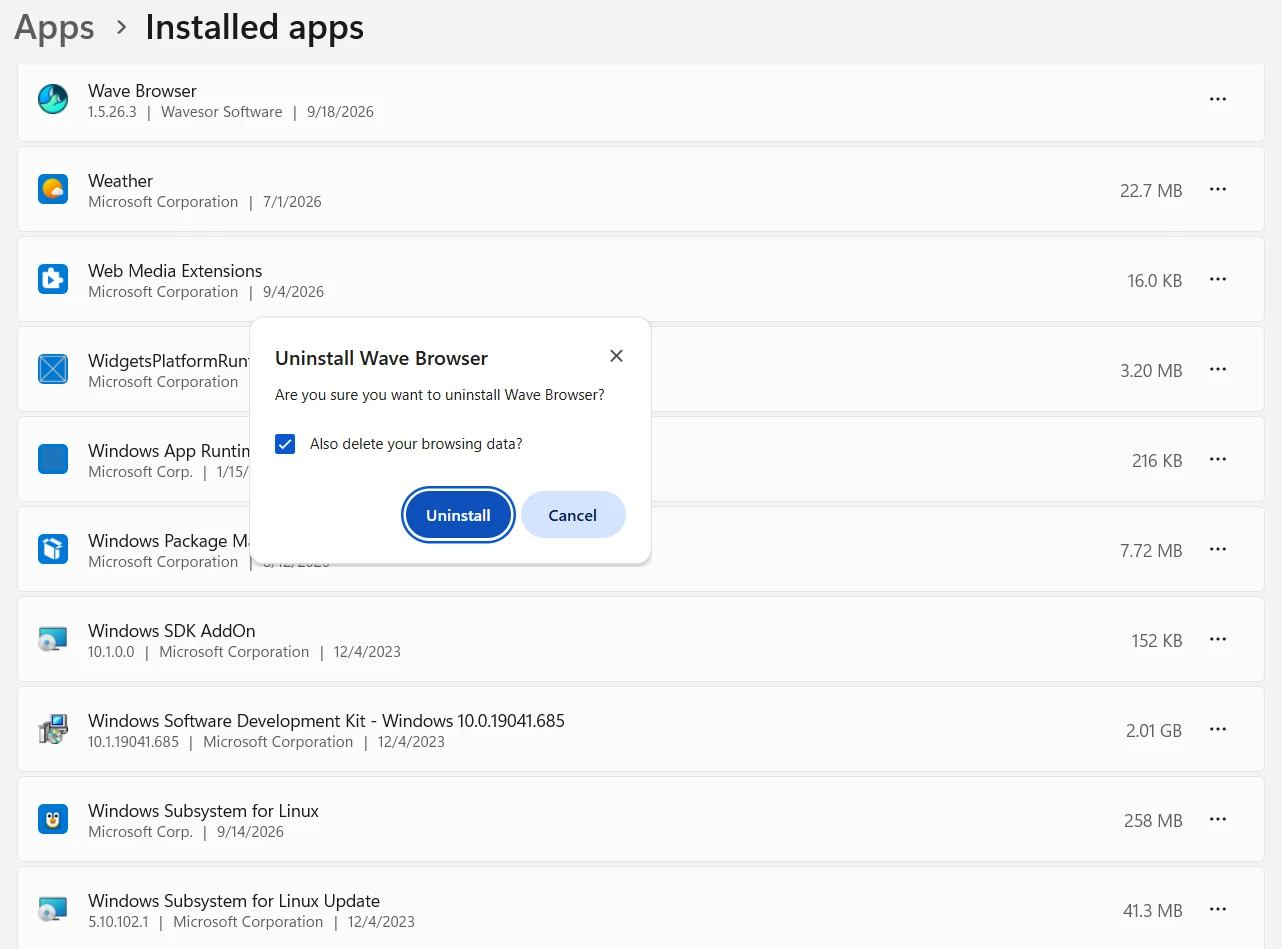Open more options for Wave Browser
1282x949 pixels.
pos(1218,99)
